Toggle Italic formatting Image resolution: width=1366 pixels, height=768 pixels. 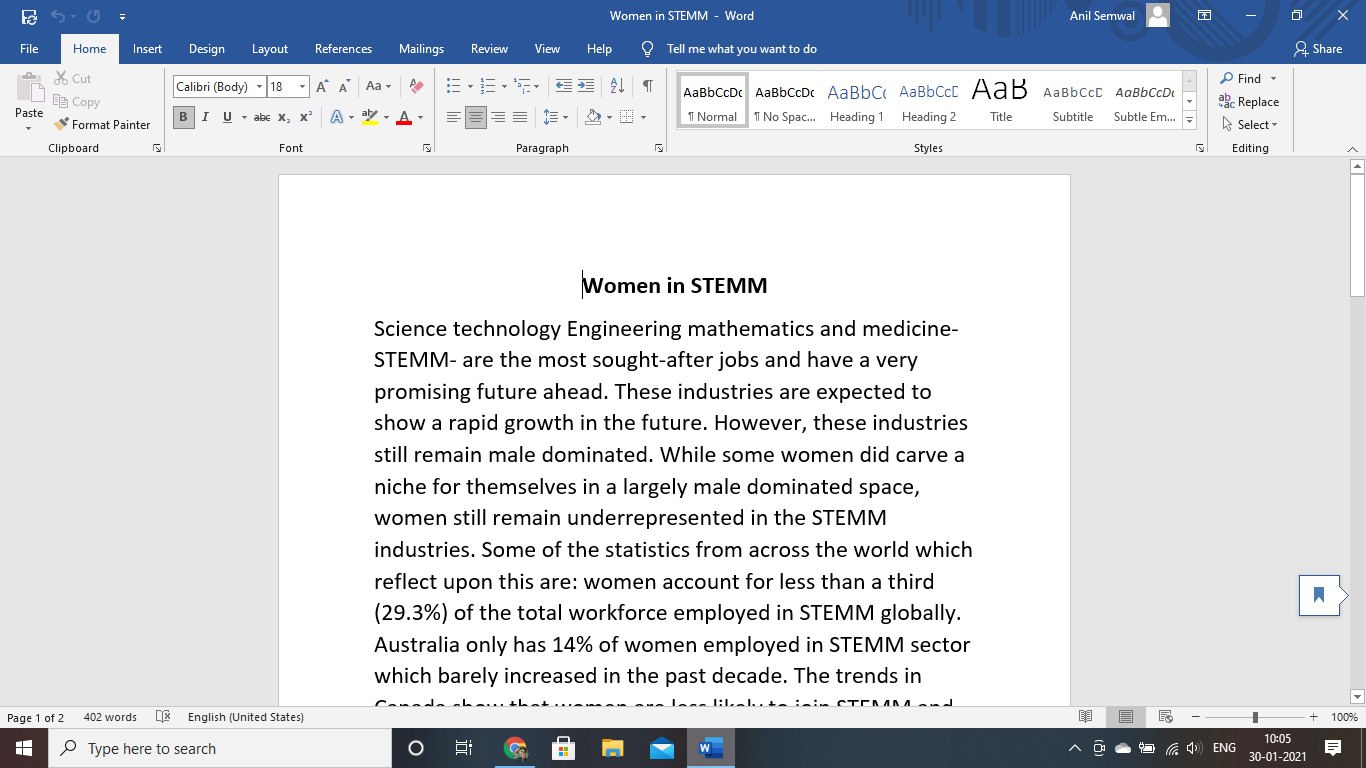point(205,118)
